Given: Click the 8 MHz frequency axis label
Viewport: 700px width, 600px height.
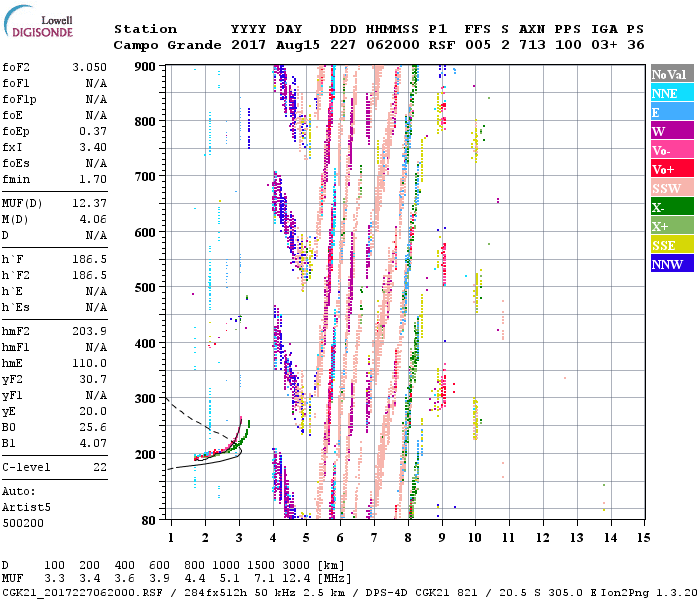Looking at the screenshot, I should point(408,538).
